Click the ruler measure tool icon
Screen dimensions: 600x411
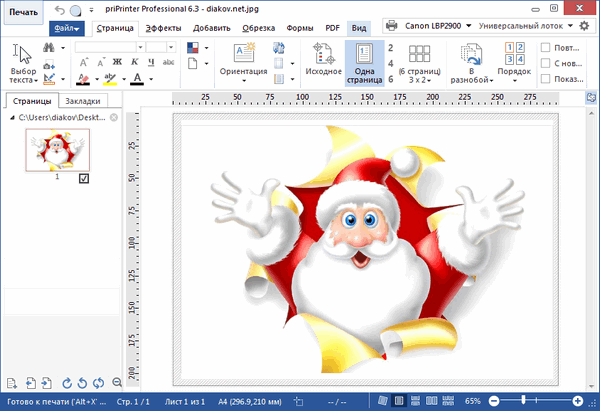(x=49, y=79)
